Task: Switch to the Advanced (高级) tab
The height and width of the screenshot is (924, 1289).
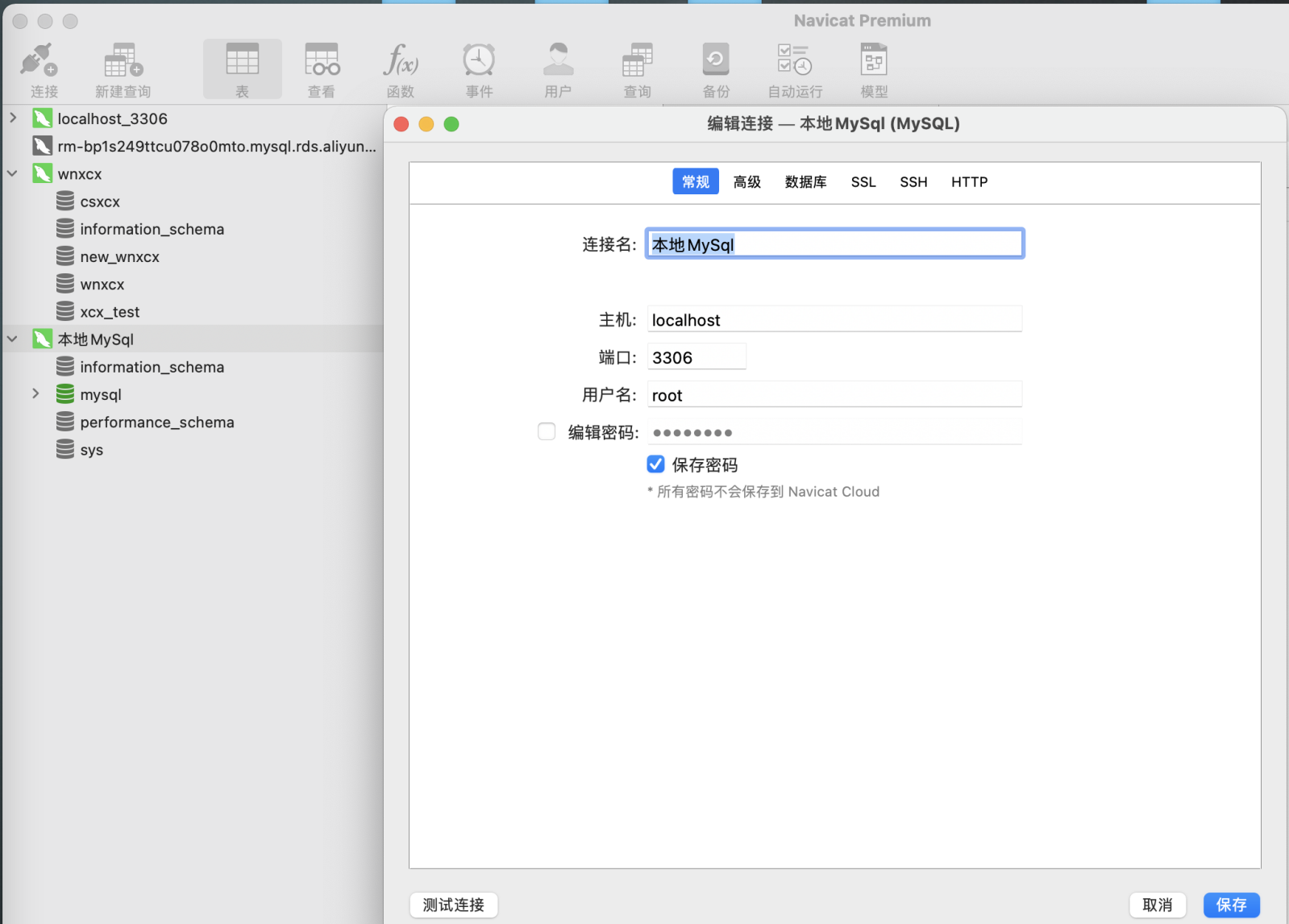Action: click(x=747, y=181)
